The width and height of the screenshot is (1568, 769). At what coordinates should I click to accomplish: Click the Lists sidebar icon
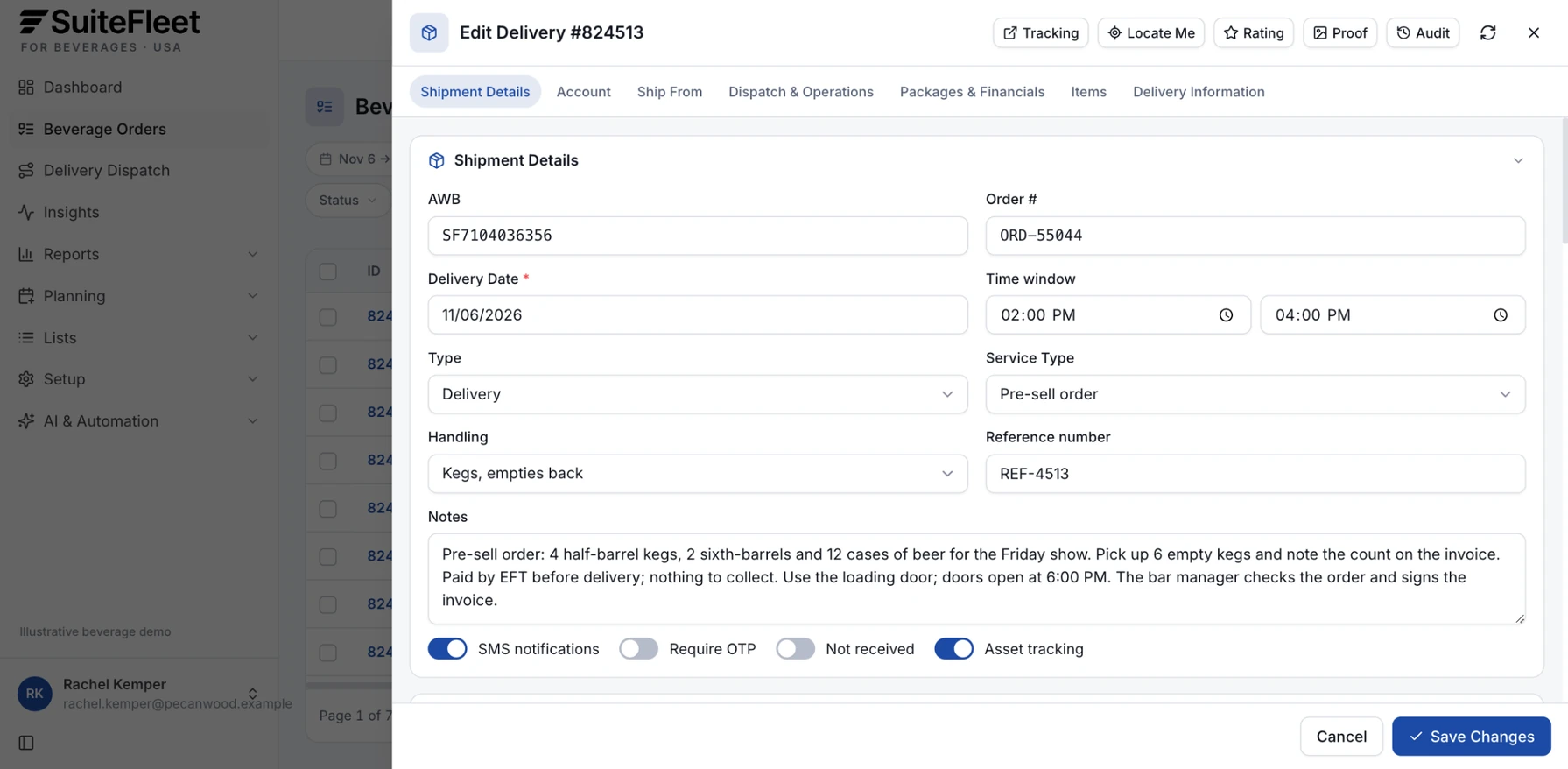[26, 337]
